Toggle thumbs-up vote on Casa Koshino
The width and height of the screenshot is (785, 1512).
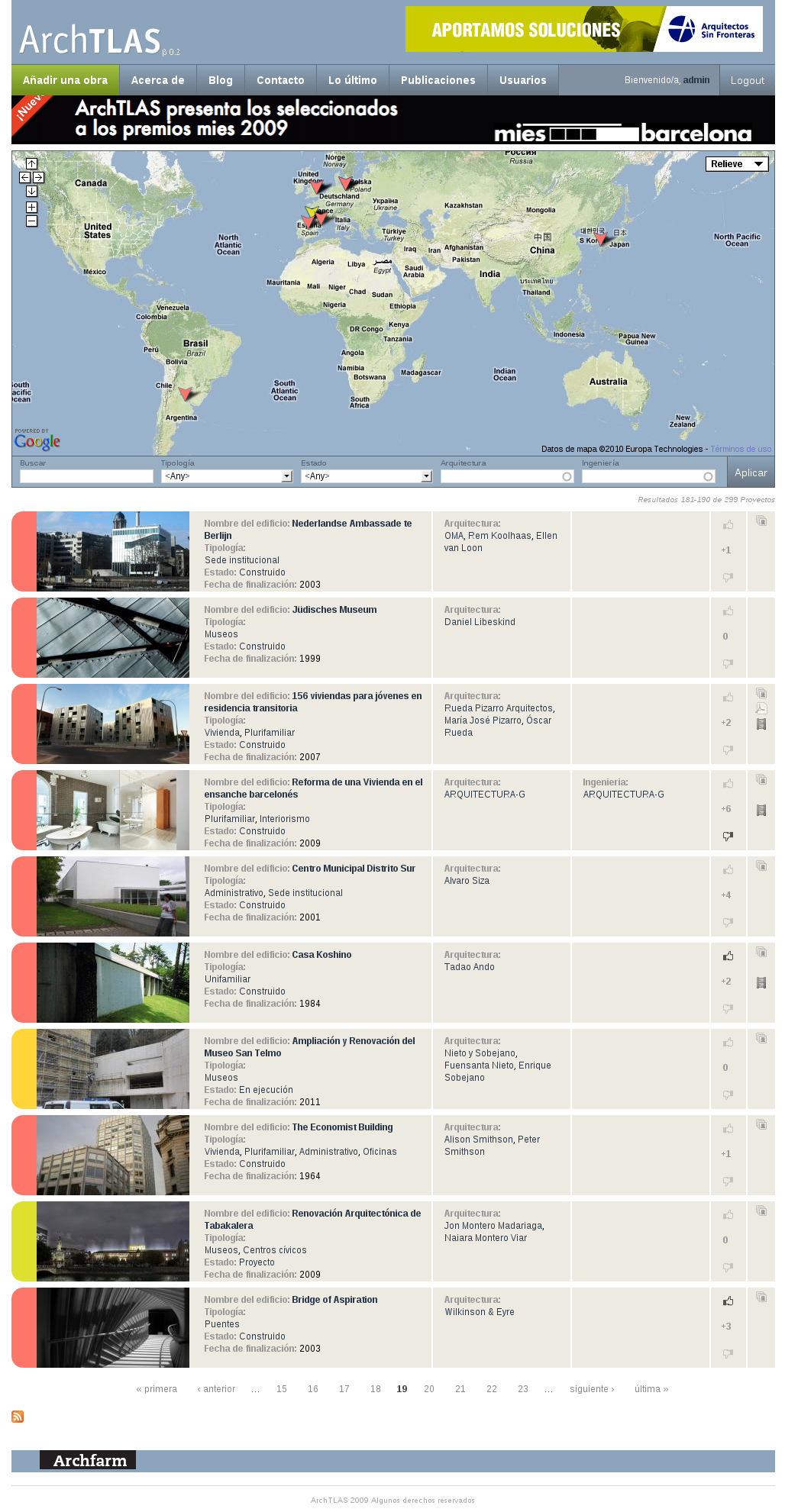(728, 956)
